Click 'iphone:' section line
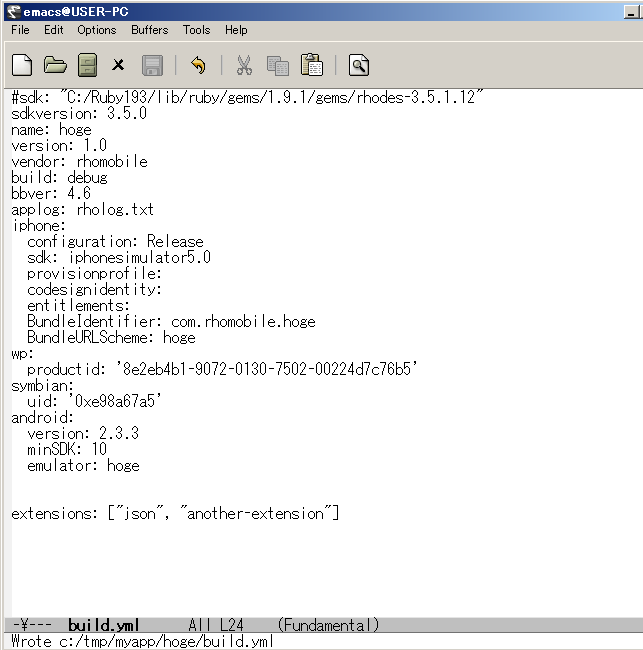Screen dimensions: 643x650 (39, 226)
